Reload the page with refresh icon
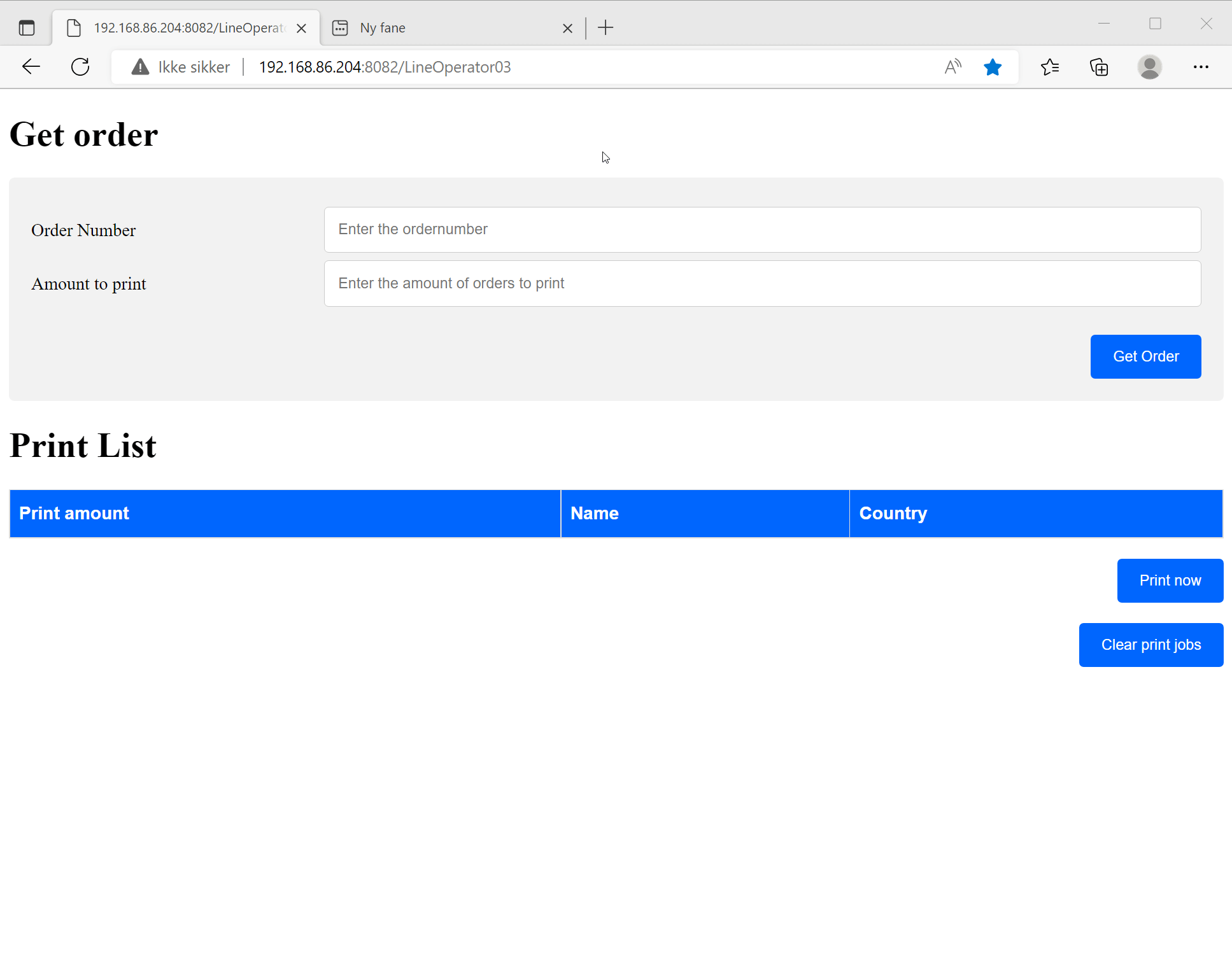 coord(80,67)
